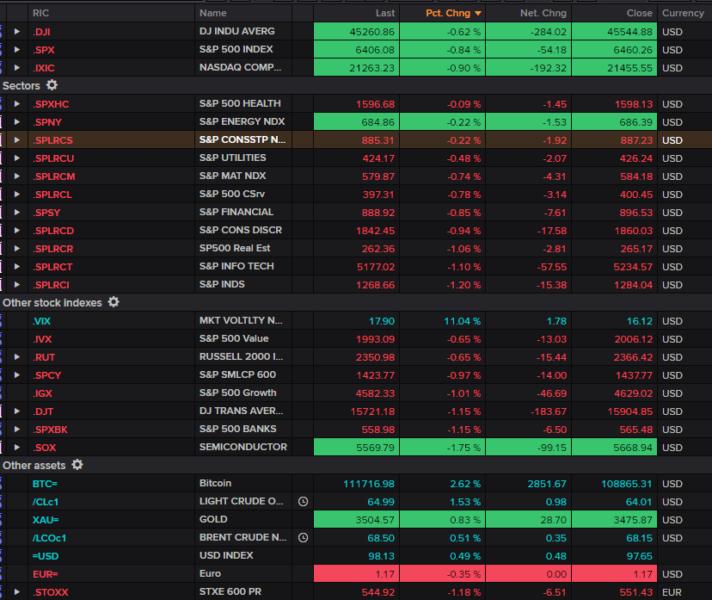The height and width of the screenshot is (600, 712).
Task: Click Bitcoin last price 111716.98
Action: [x=369, y=484]
